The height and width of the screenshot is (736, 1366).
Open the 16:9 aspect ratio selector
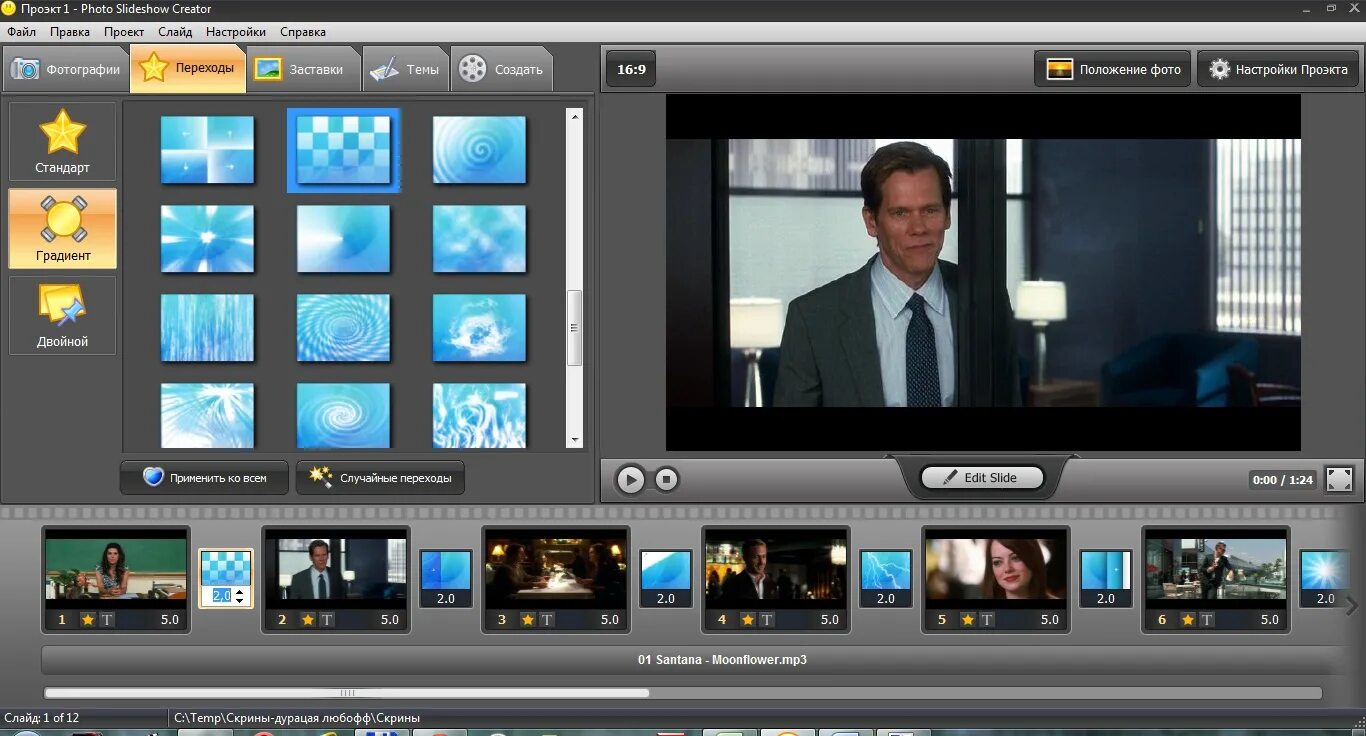coord(631,69)
